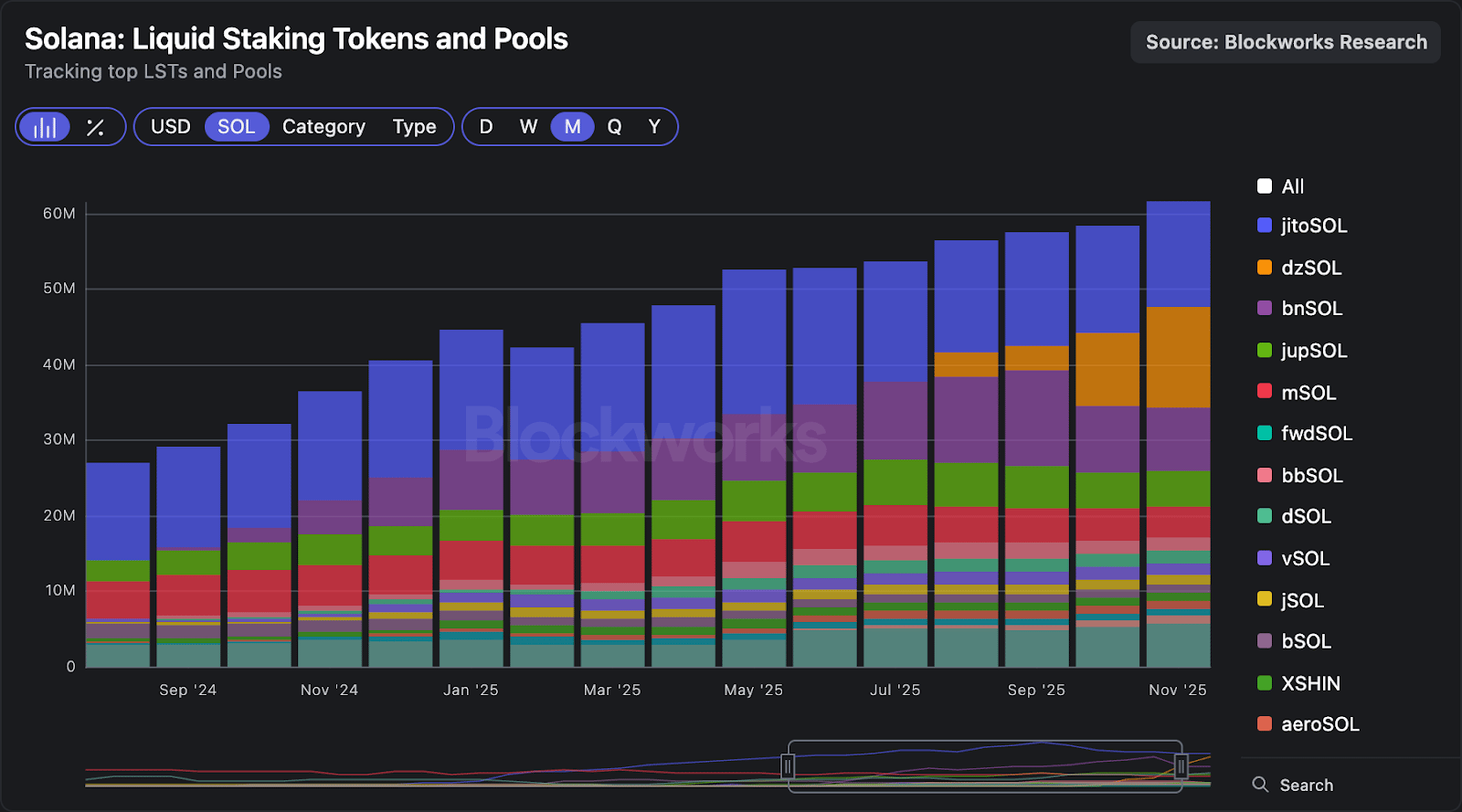
Task: Click the Nov '25 stacked bar
Action: point(1179,434)
